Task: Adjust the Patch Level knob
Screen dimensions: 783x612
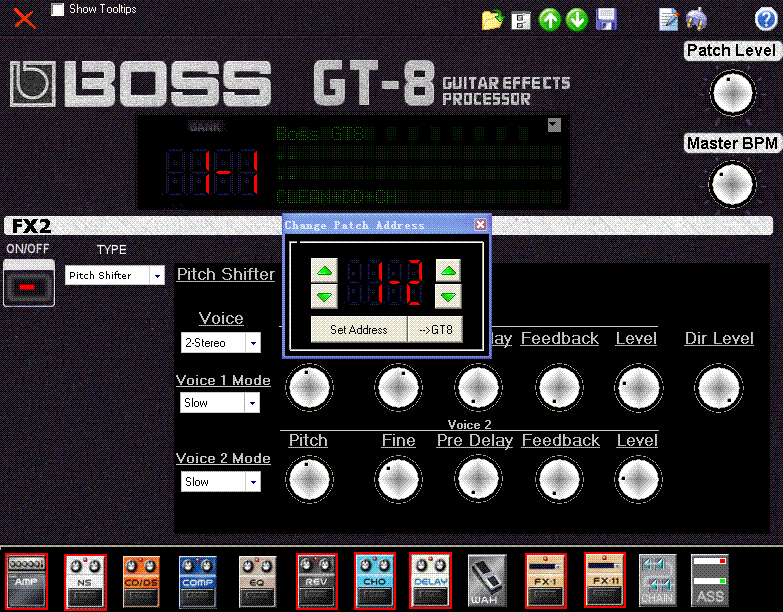Action: click(x=733, y=93)
